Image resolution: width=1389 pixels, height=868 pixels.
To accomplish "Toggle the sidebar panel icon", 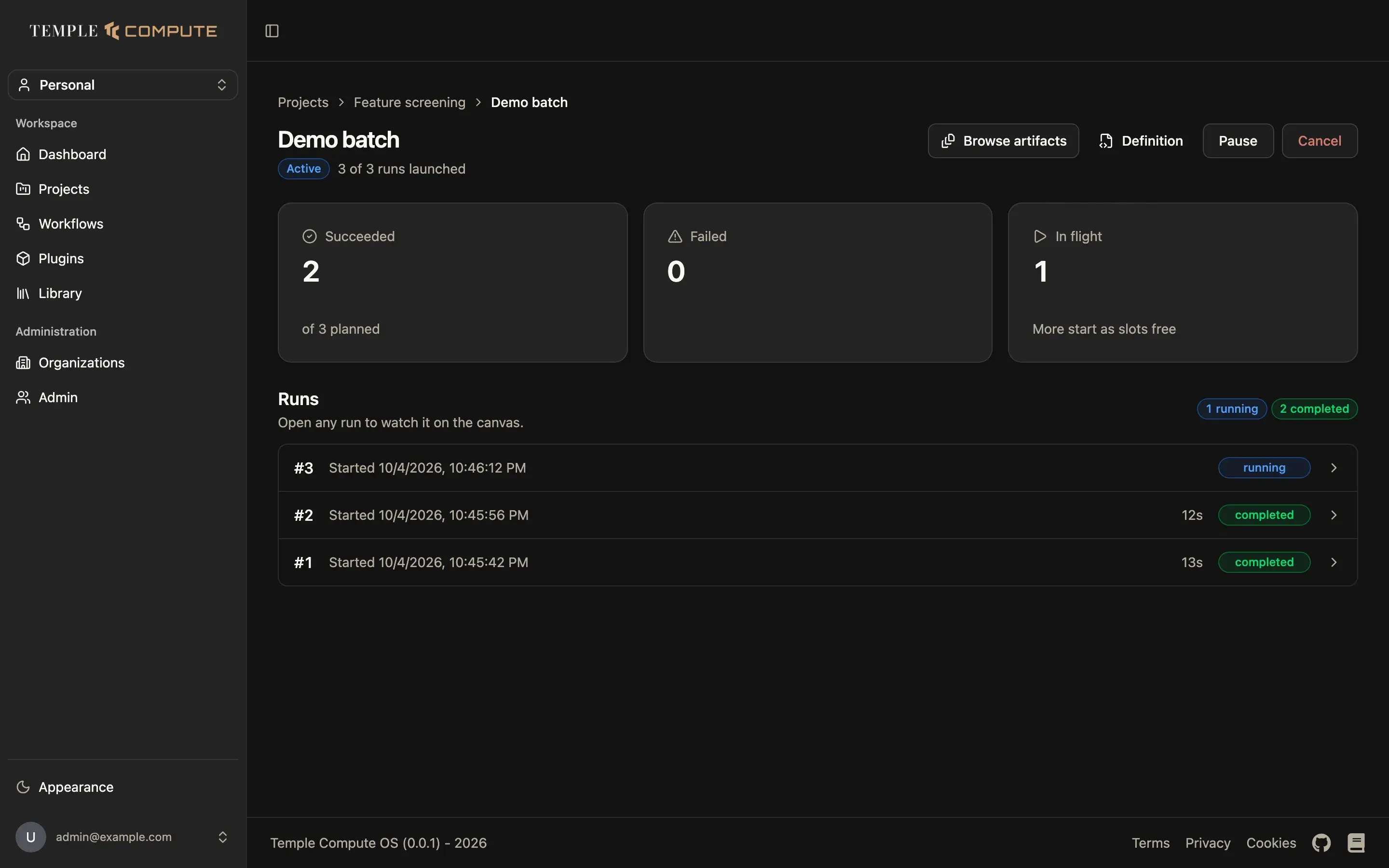I will [272, 31].
